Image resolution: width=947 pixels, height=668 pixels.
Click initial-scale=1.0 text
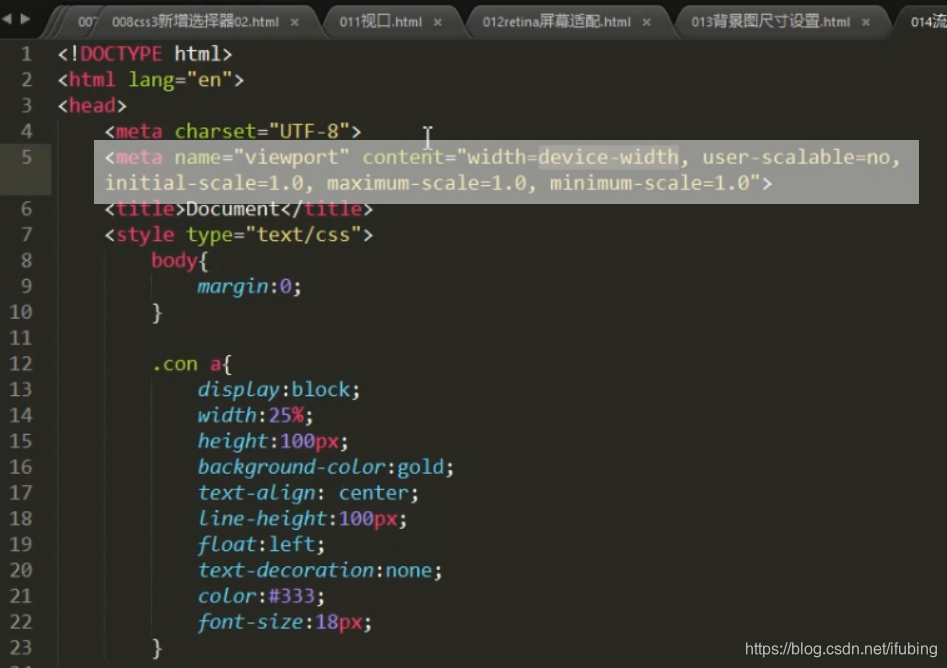pos(204,183)
